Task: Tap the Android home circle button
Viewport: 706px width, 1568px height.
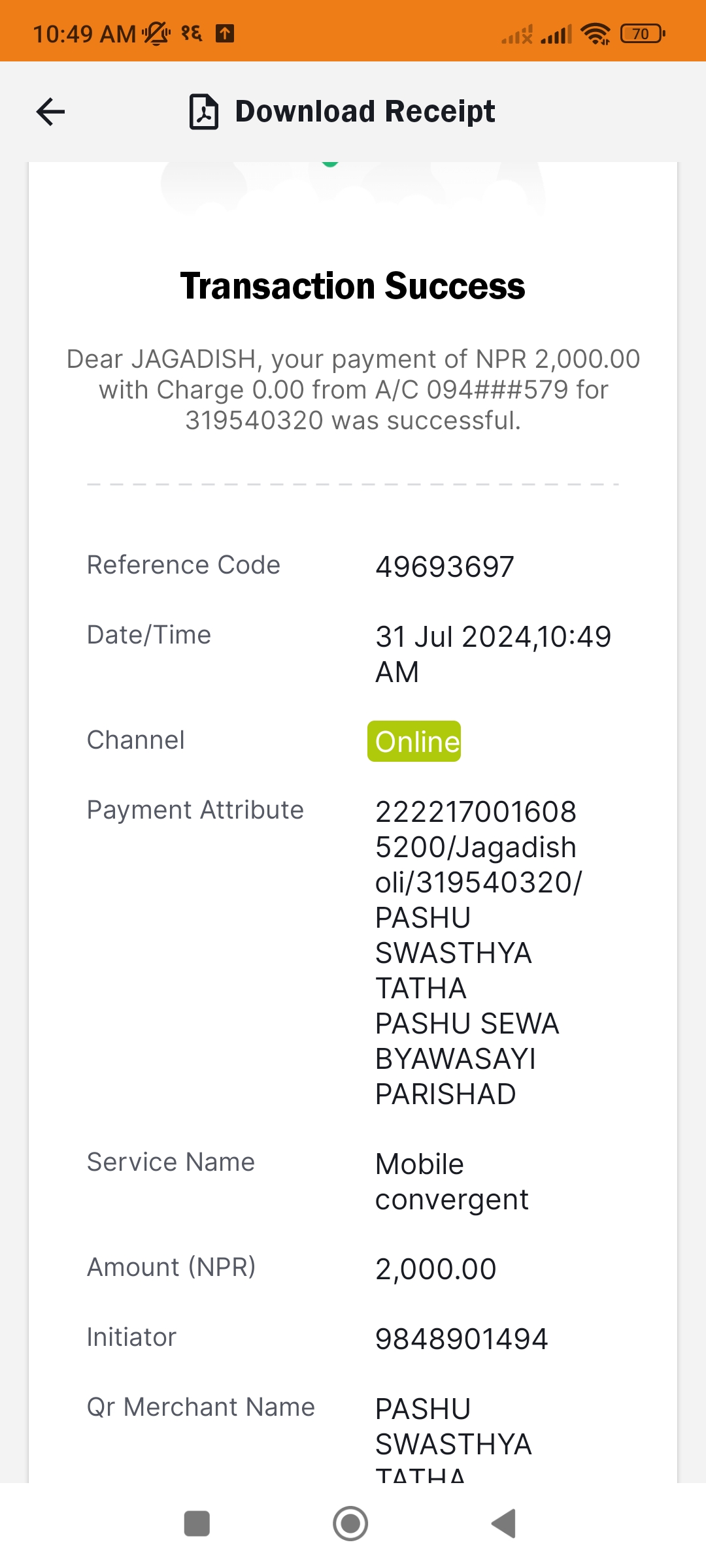Action: pos(350,1524)
